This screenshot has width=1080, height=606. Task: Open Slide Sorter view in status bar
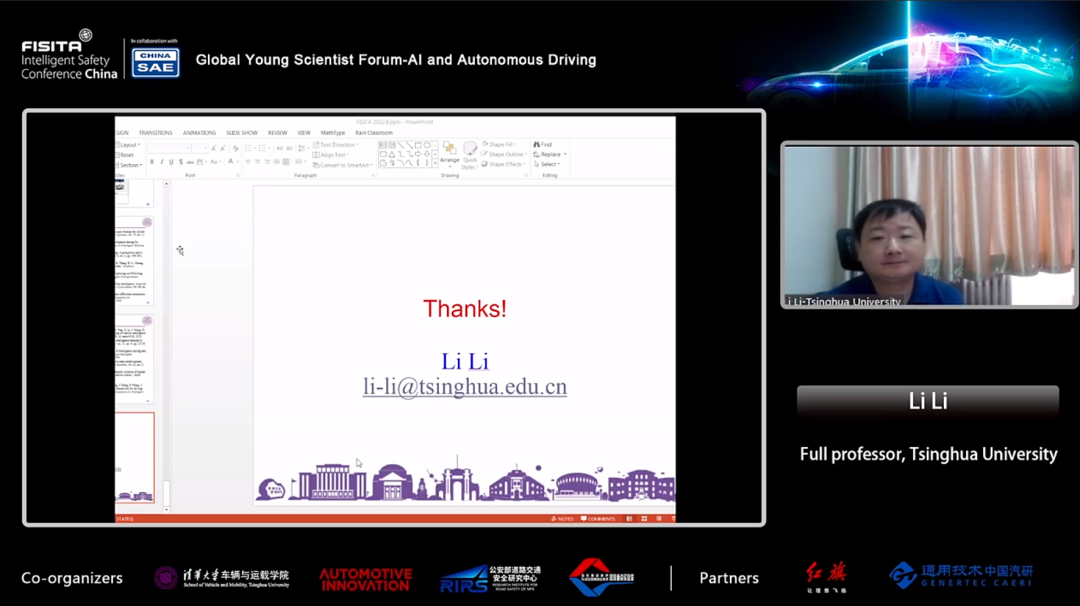pyautogui.click(x=644, y=519)
